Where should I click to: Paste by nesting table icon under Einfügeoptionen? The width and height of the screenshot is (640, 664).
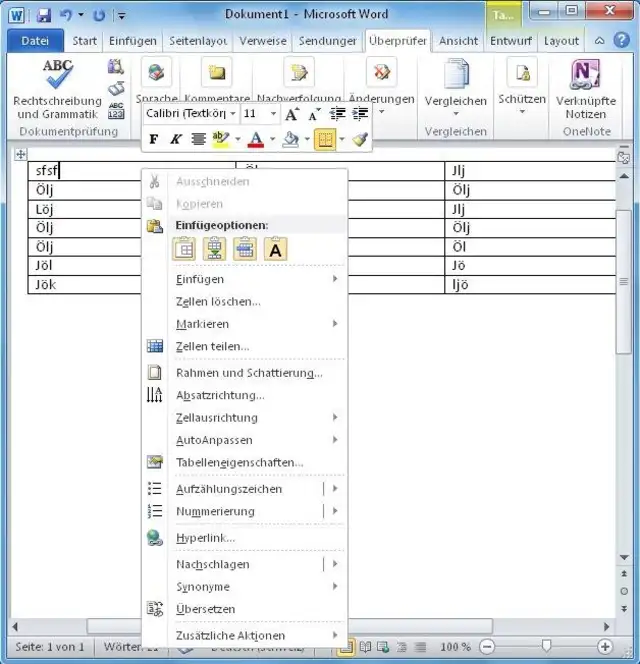point(184,249)
